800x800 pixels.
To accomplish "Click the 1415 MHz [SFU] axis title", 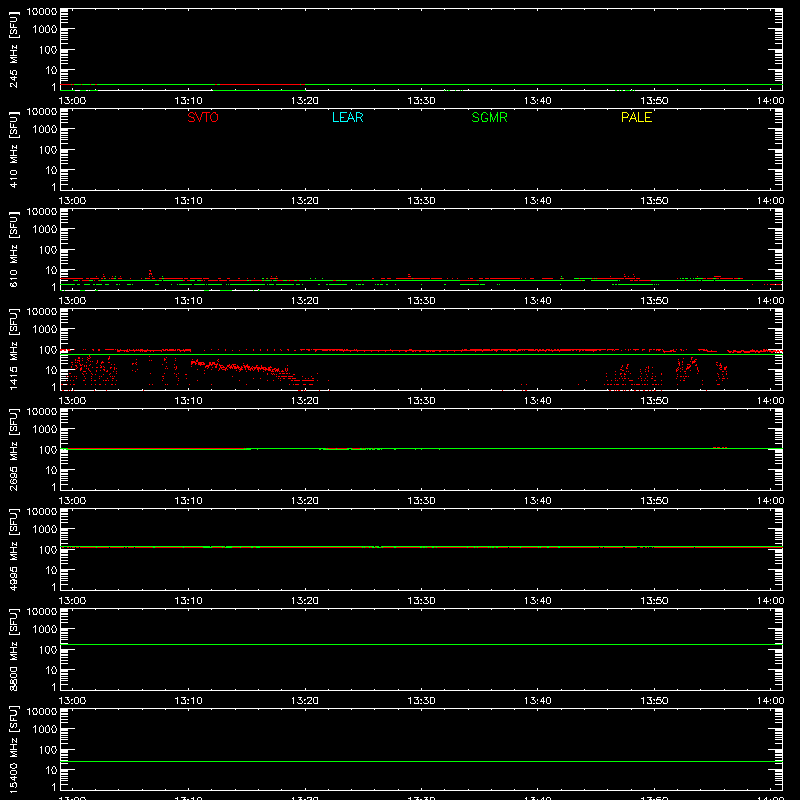I will [13, 349].
